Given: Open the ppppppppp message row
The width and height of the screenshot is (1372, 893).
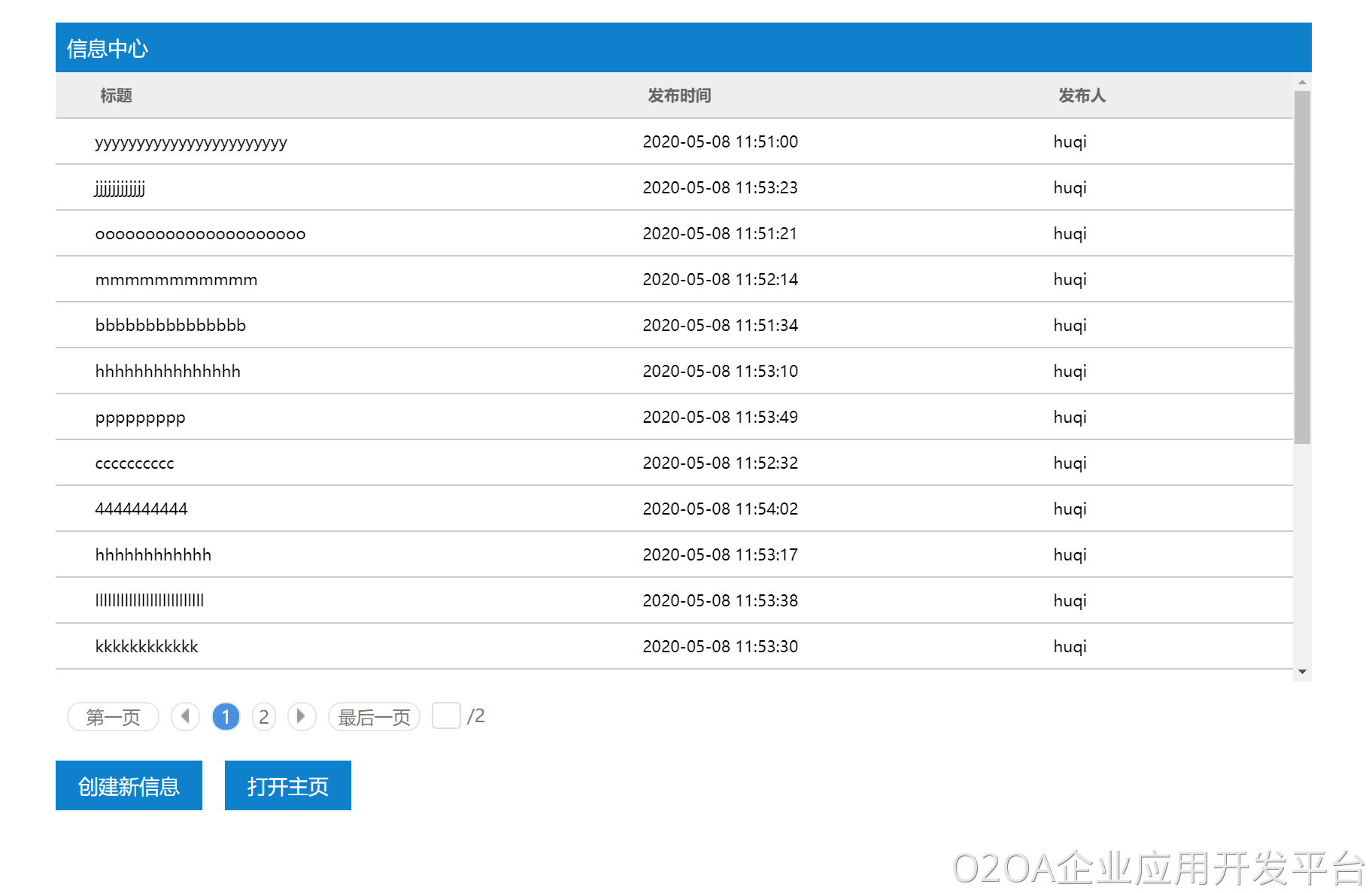Looking at the screenshot, I should (140, 418).
